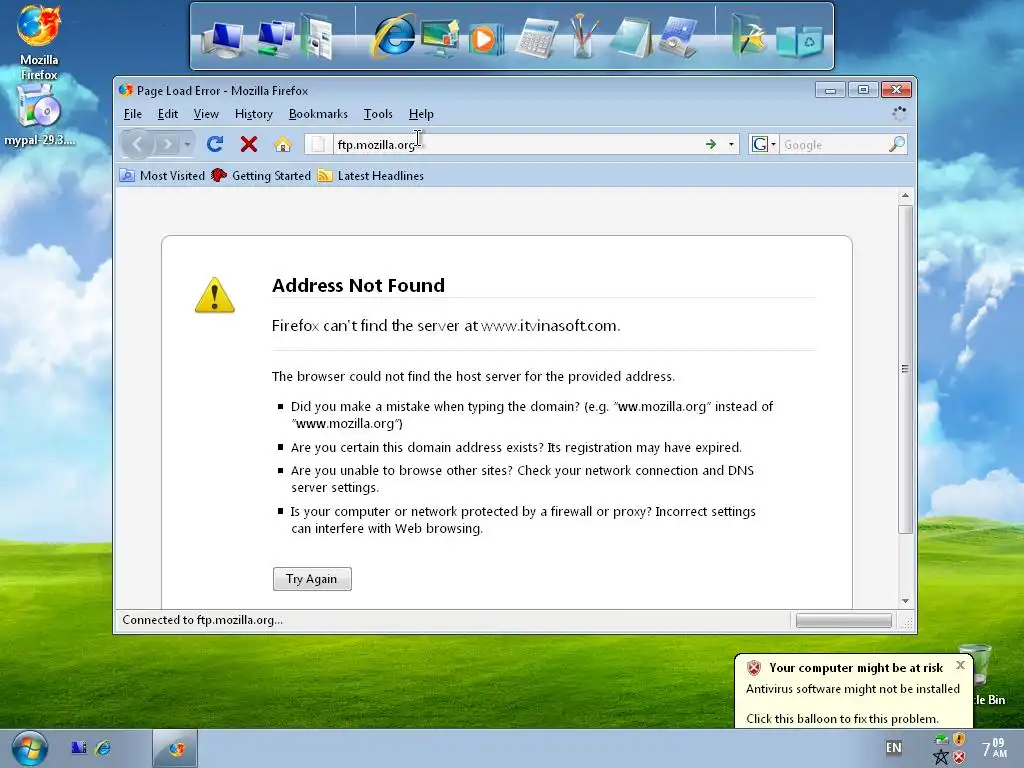Open the View menu
Image resolution: width=1024 pixels, height=768 pixels.
pyautogui.click(x=206, y=114)
